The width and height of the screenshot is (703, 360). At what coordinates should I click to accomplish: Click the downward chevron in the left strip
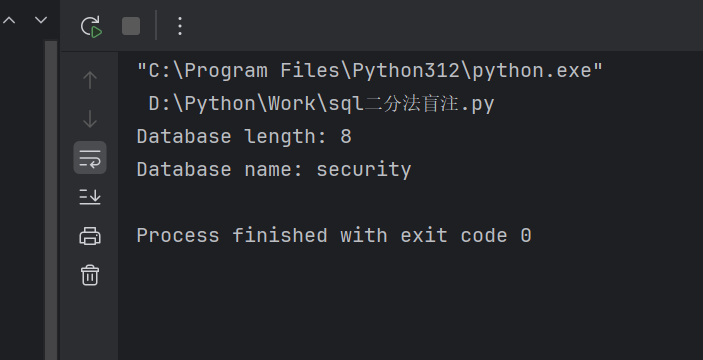tap(41, 20)
